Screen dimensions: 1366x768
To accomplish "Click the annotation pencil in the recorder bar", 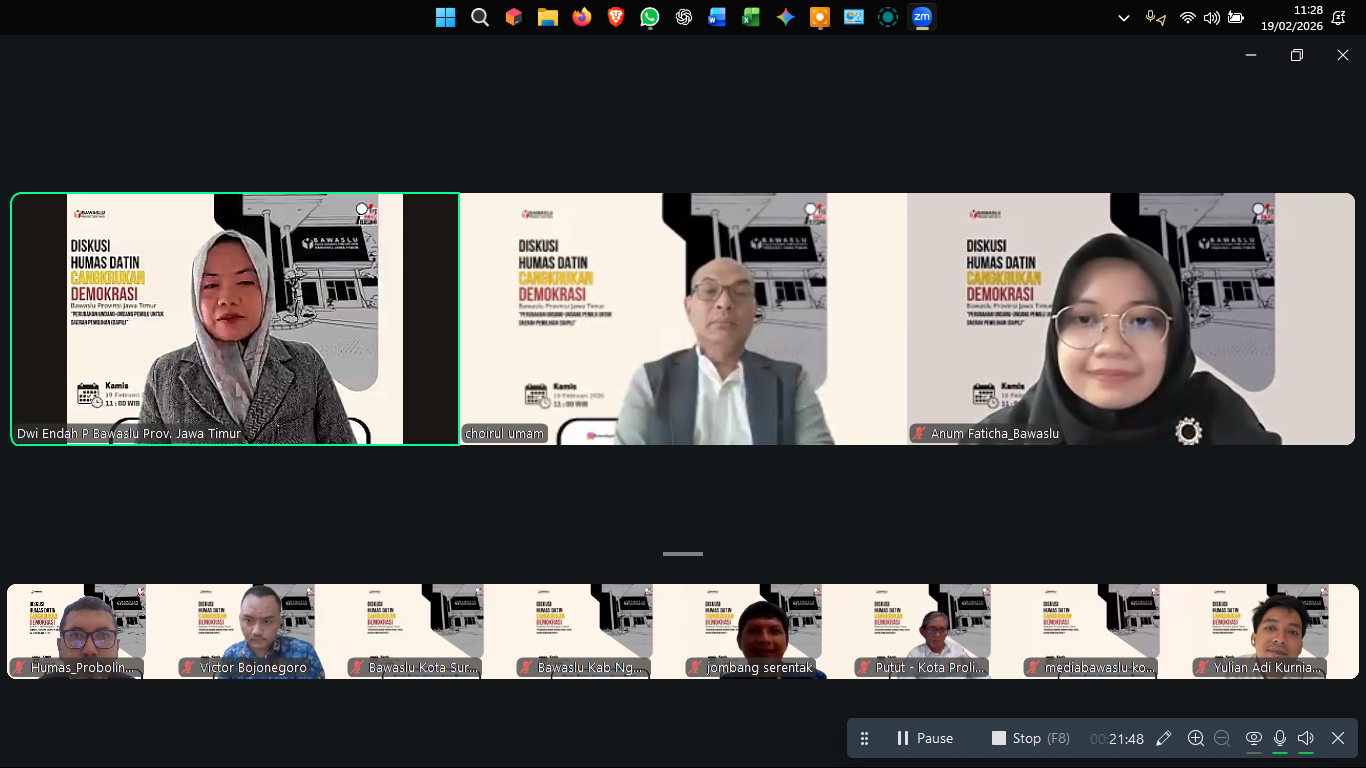I will point(1163,738).
